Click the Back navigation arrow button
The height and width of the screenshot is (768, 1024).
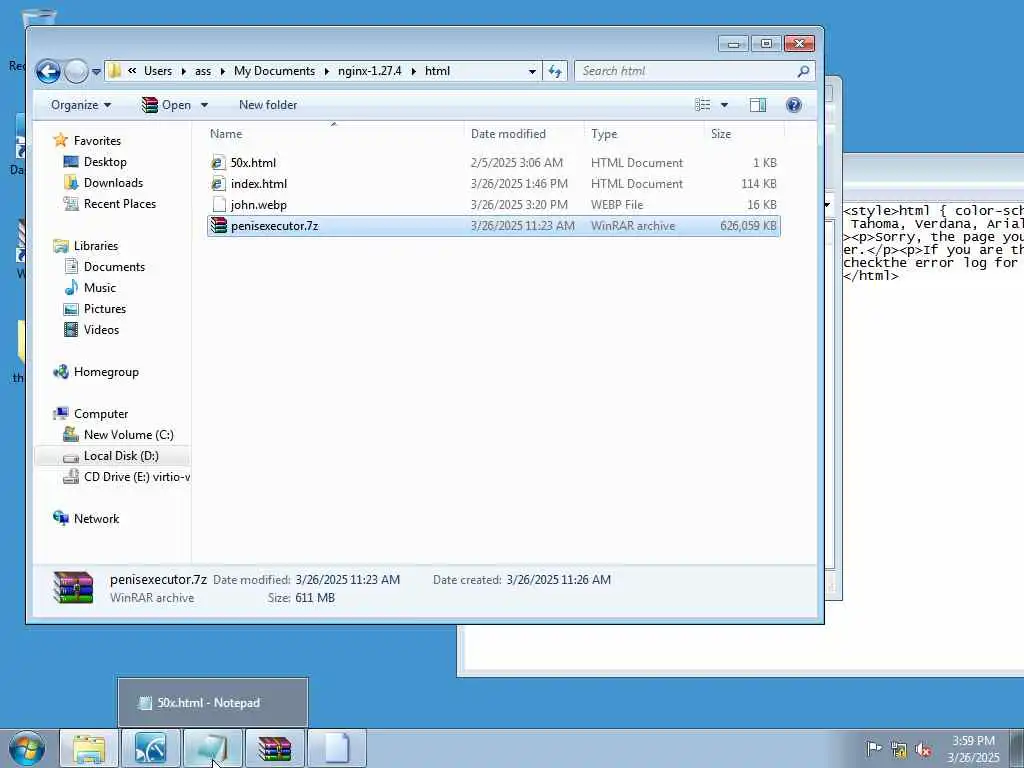48,71
